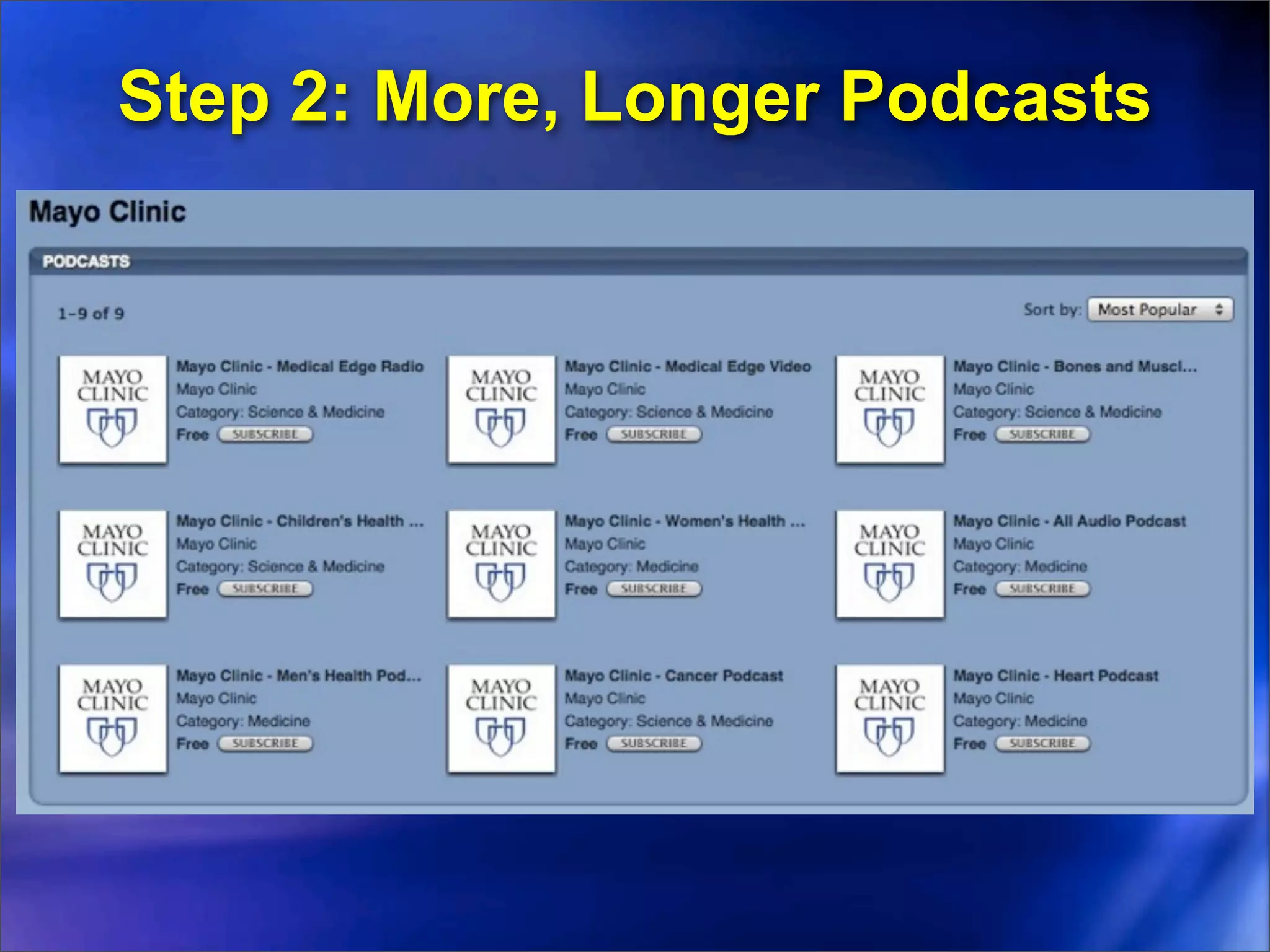Click title Mayo Clinic - Men's Health Pod...
The image size is (1270, 952).
pyautogui.click(x=299, y=676)
